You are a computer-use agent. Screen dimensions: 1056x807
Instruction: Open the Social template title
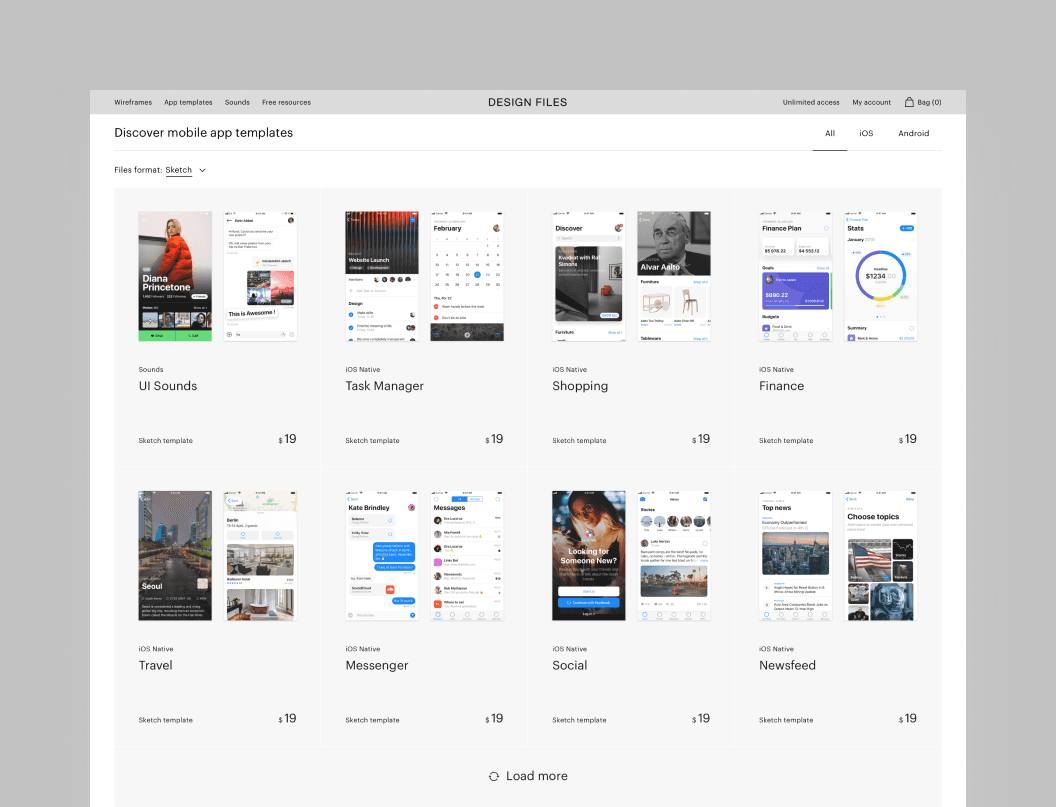pyautogui.click(x=570, y=666)
